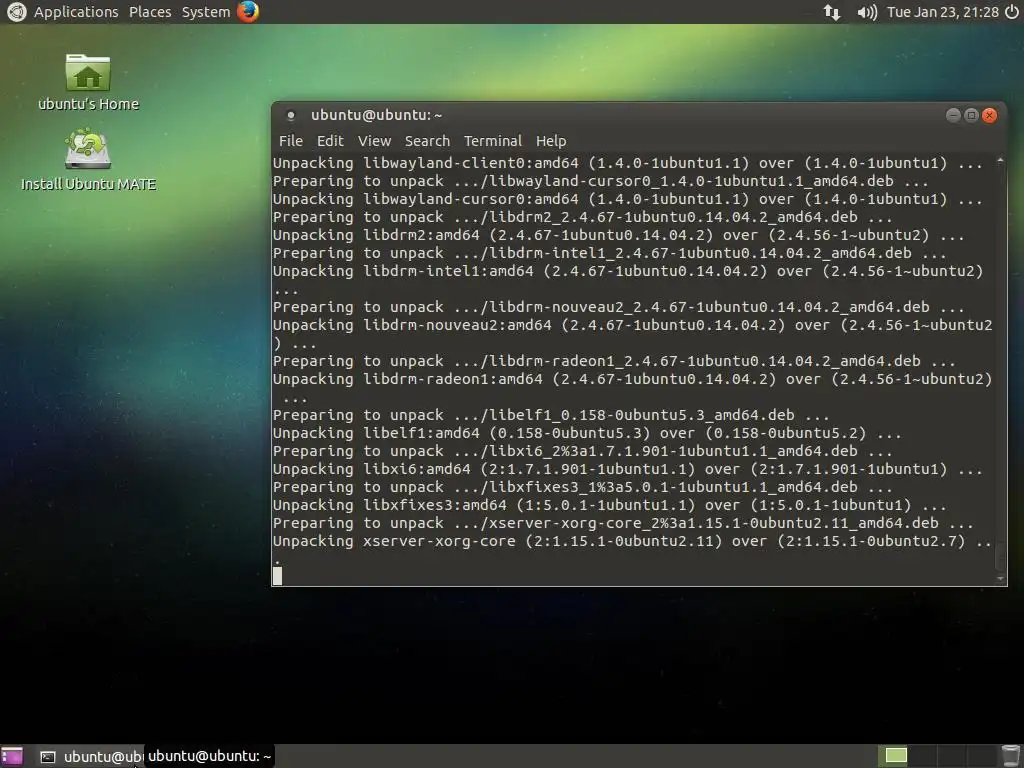The height and width of the screenshot is (768, 1024).
Task: Click 'Unpacking libdrm-nouveau2:amd64' line
Action: [633, 325]
